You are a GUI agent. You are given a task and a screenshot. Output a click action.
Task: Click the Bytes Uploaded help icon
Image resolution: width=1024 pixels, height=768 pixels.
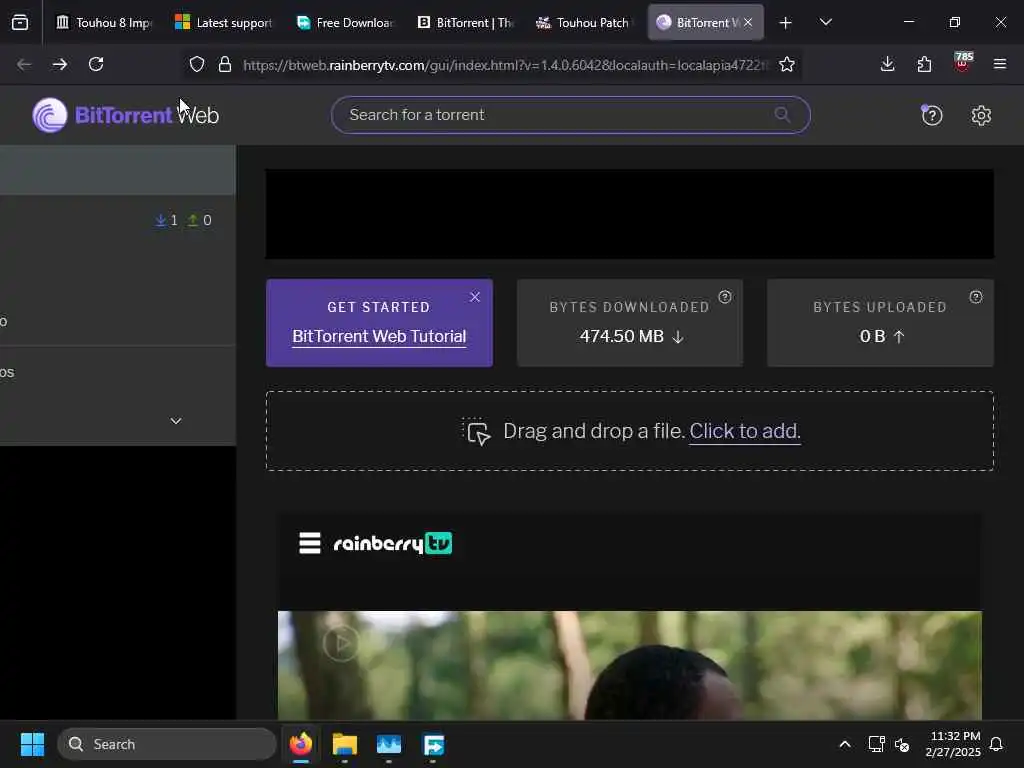pos(976,297)
